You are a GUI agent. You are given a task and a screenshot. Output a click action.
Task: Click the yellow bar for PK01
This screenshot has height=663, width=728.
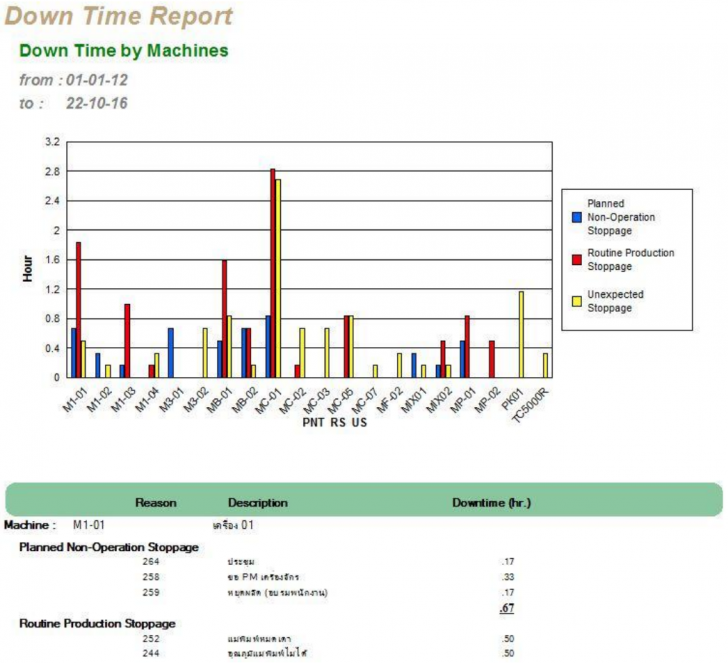(x=521, y=334)
